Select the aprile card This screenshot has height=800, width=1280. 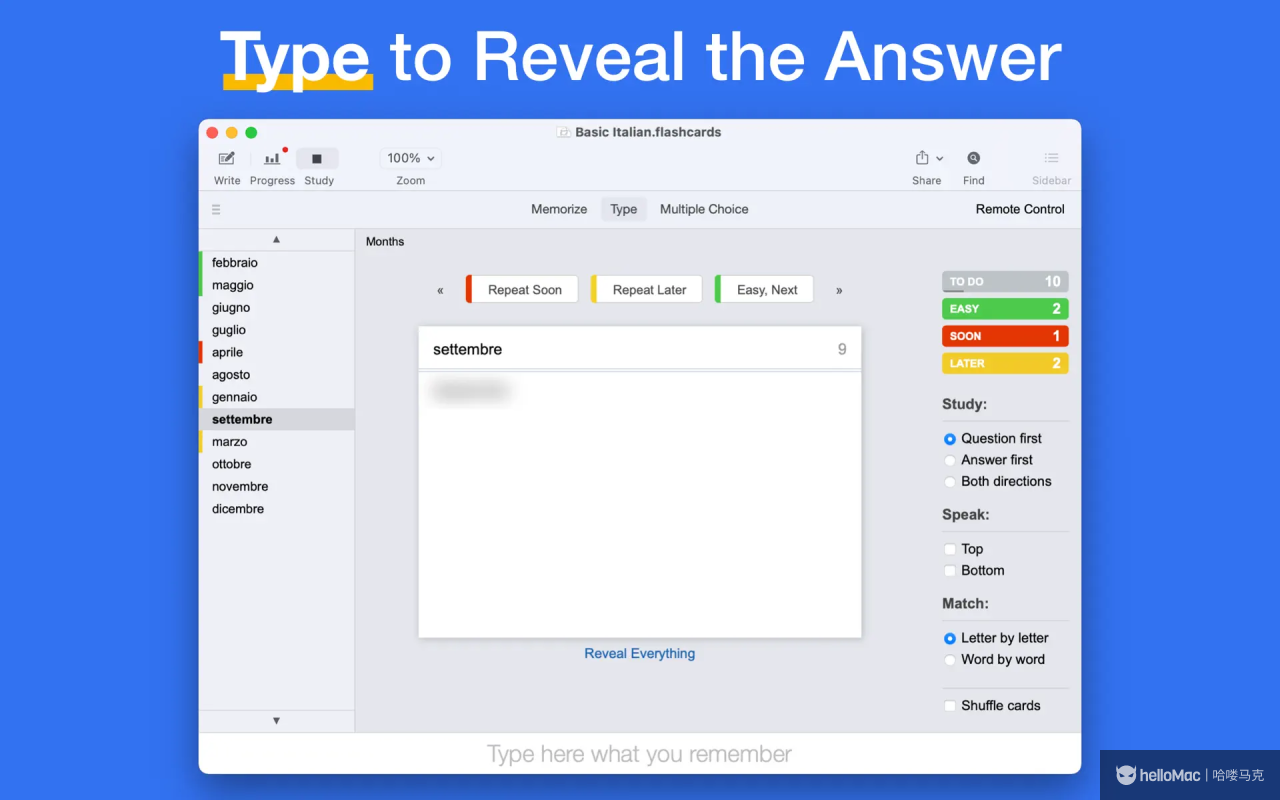(x=277, y=352)
